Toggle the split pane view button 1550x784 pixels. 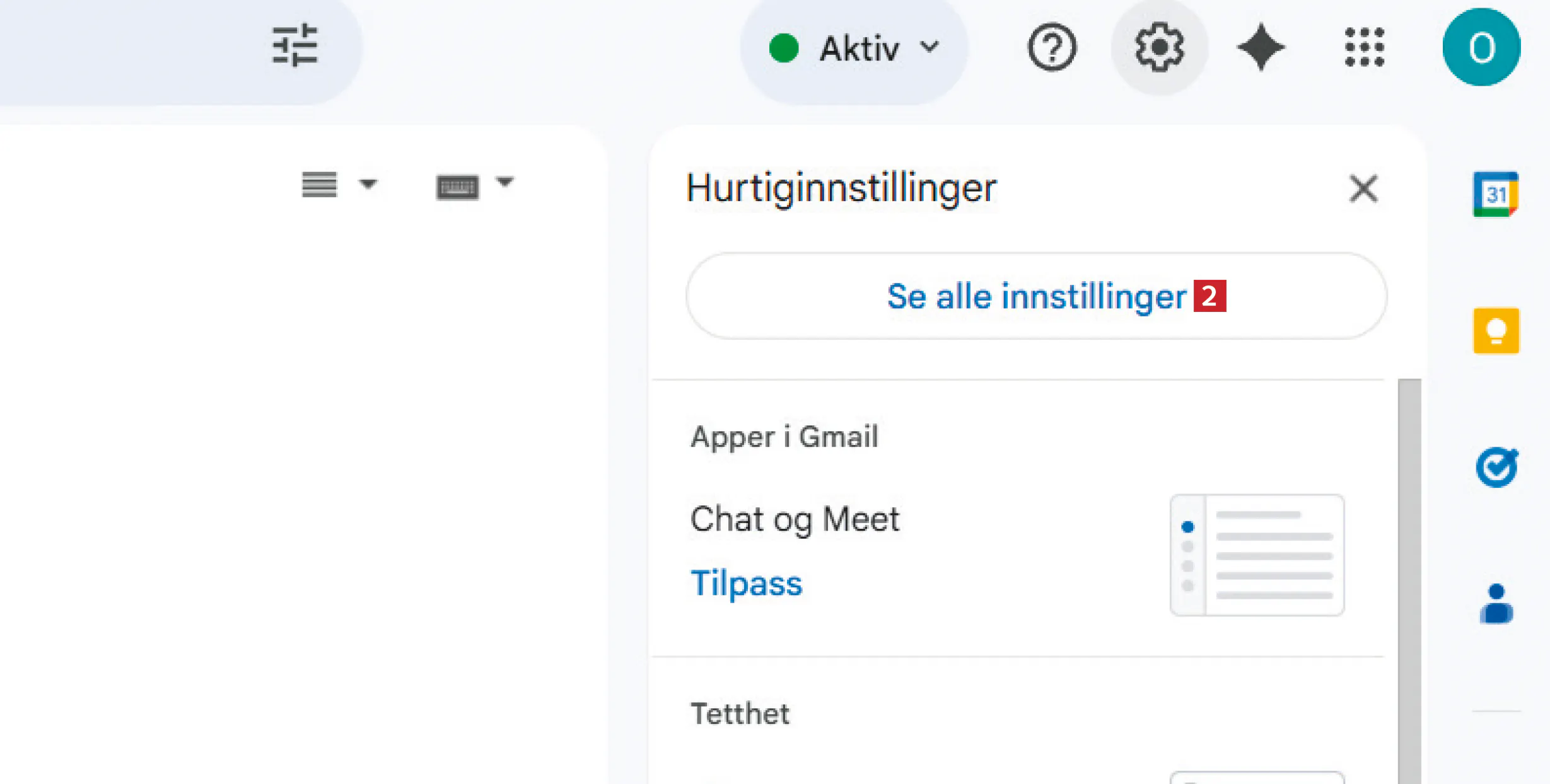[319, 185]
